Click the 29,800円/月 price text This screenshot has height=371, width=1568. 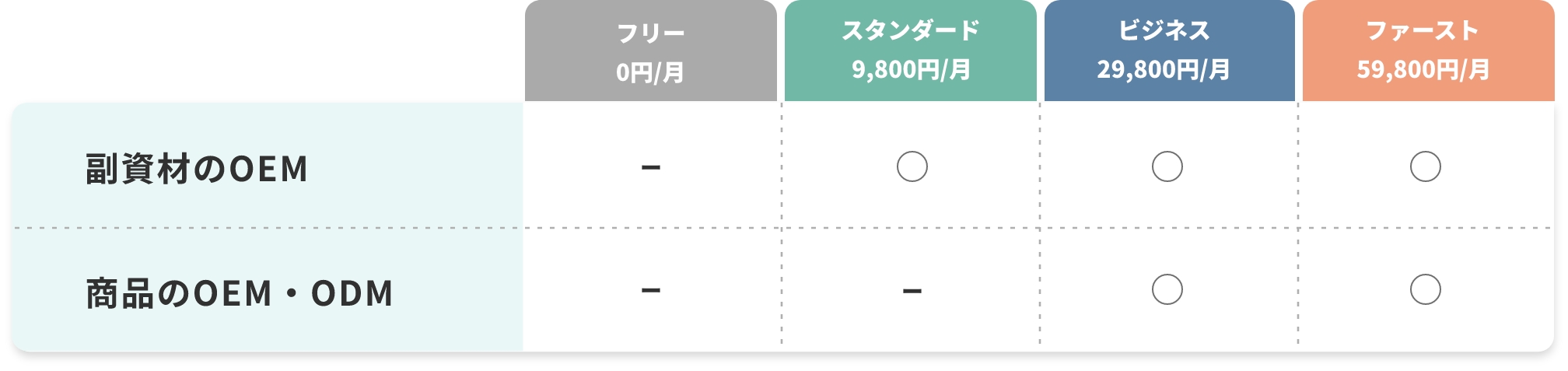pos(1164,70)
